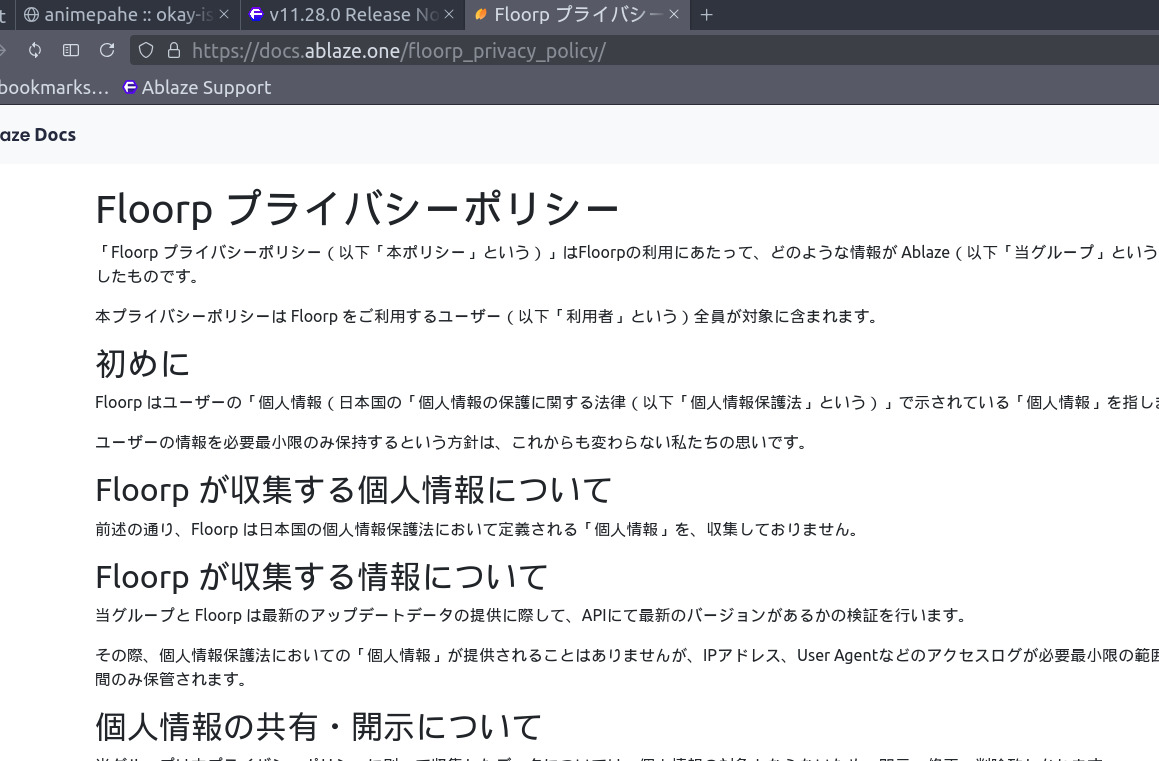This screenshot has width=1159, height=761.
Task: Click the heading "個人情報の共有・開示について"
Action: point(319,727)
